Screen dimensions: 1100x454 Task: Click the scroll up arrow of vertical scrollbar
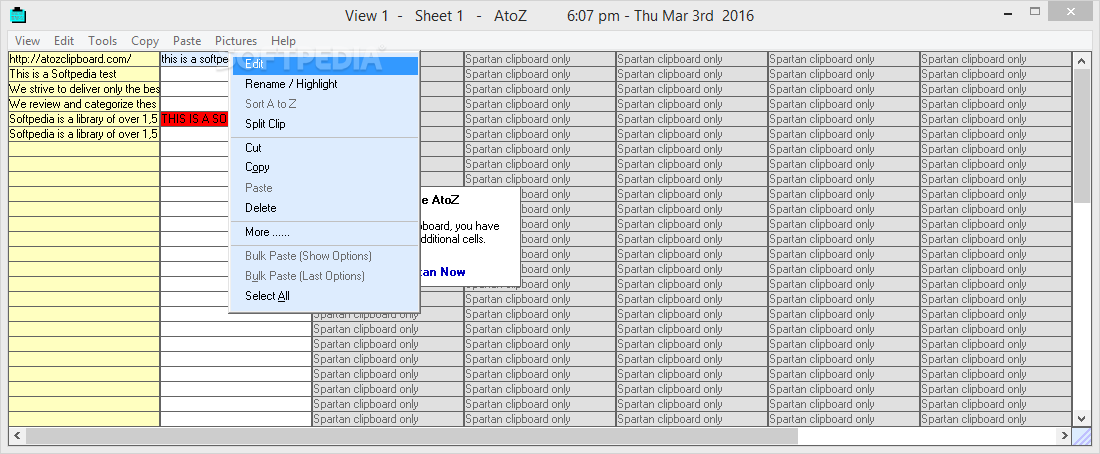[1081, 60]
